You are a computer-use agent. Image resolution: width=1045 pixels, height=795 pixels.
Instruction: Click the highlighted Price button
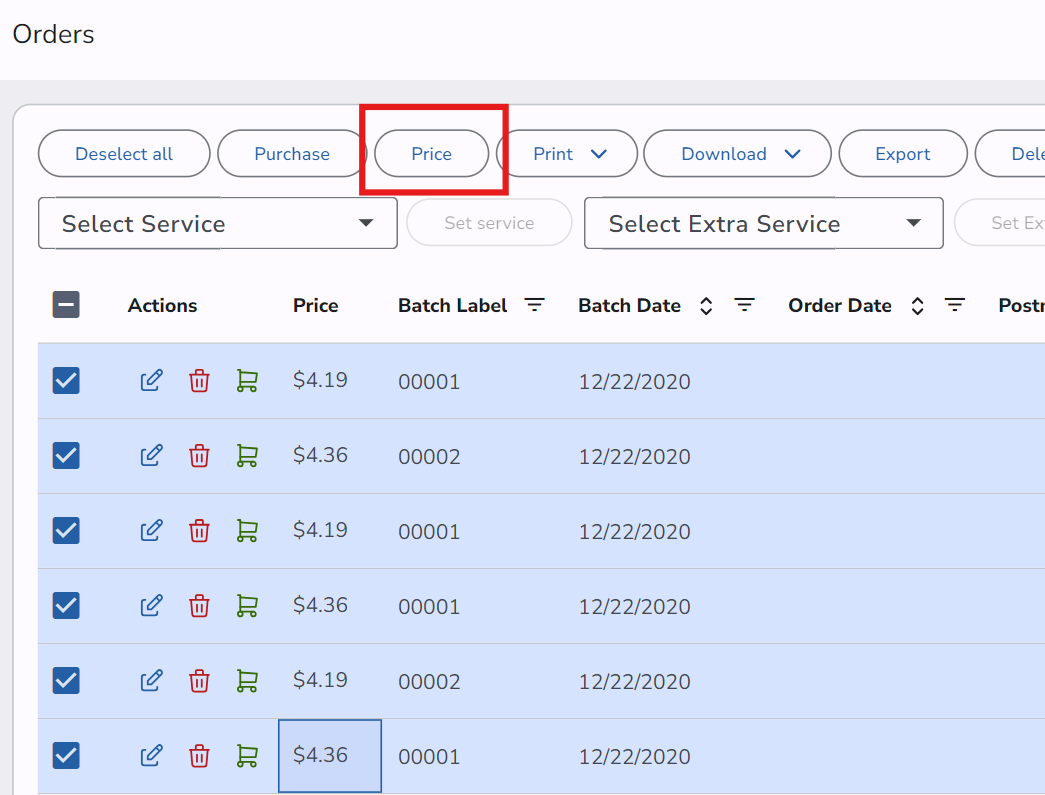coord(432,154)
